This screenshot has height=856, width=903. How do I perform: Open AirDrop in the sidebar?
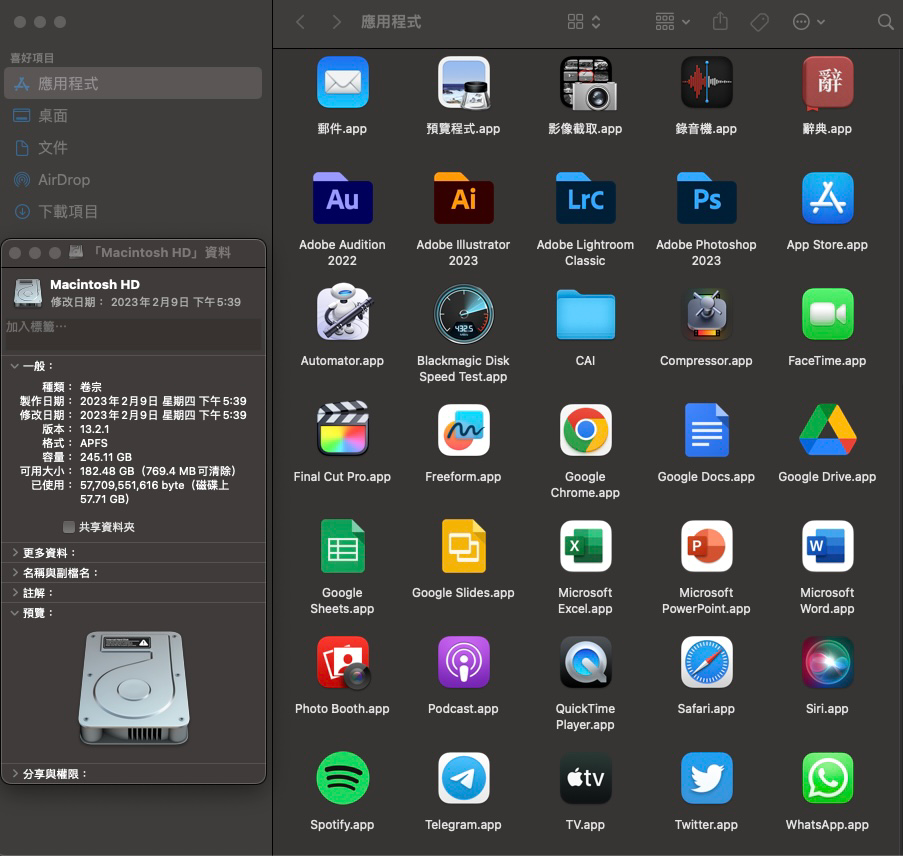[133, 180]
